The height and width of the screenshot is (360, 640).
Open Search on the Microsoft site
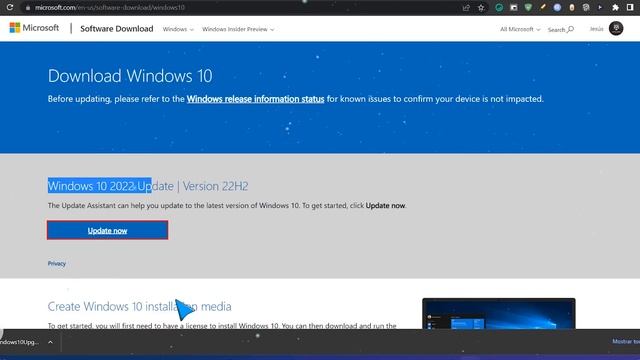(x=561, y=29)
